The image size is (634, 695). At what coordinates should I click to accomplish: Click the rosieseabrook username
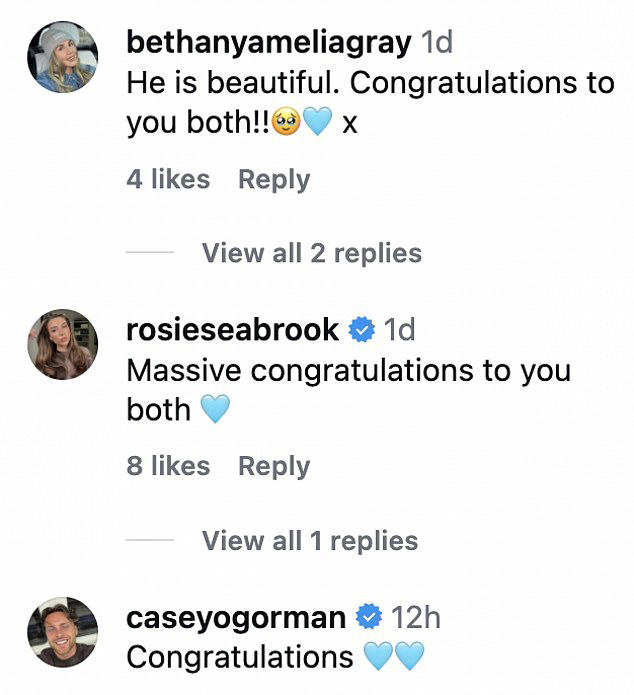233,329
